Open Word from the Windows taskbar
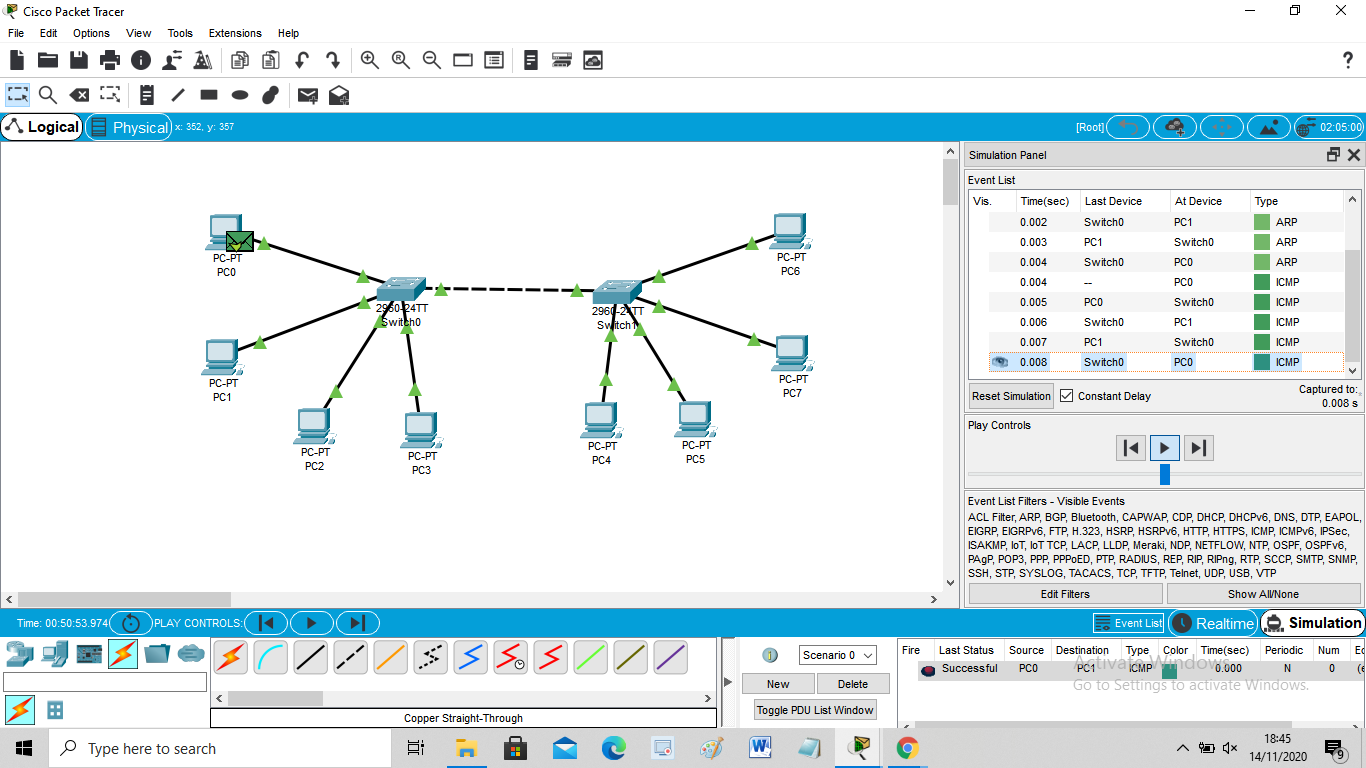Viewport: 1366px width, 768px height. 760,748
